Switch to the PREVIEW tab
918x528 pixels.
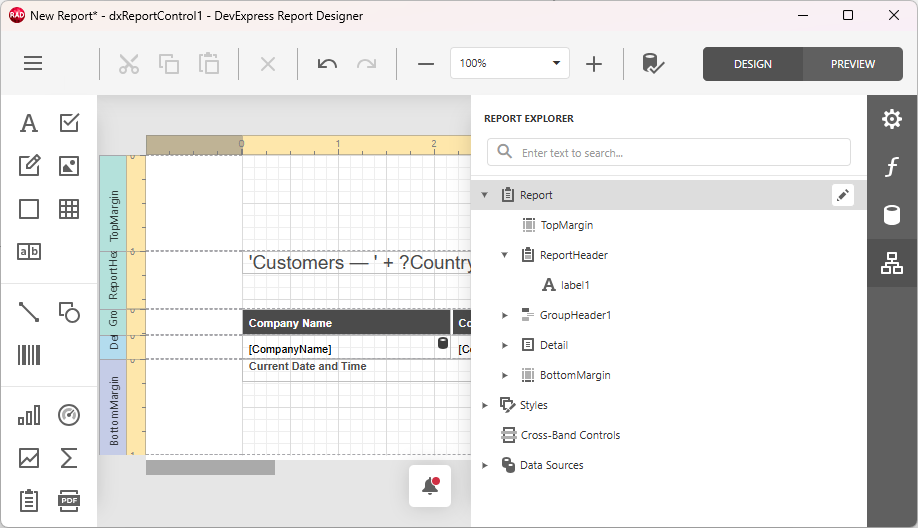852,64
